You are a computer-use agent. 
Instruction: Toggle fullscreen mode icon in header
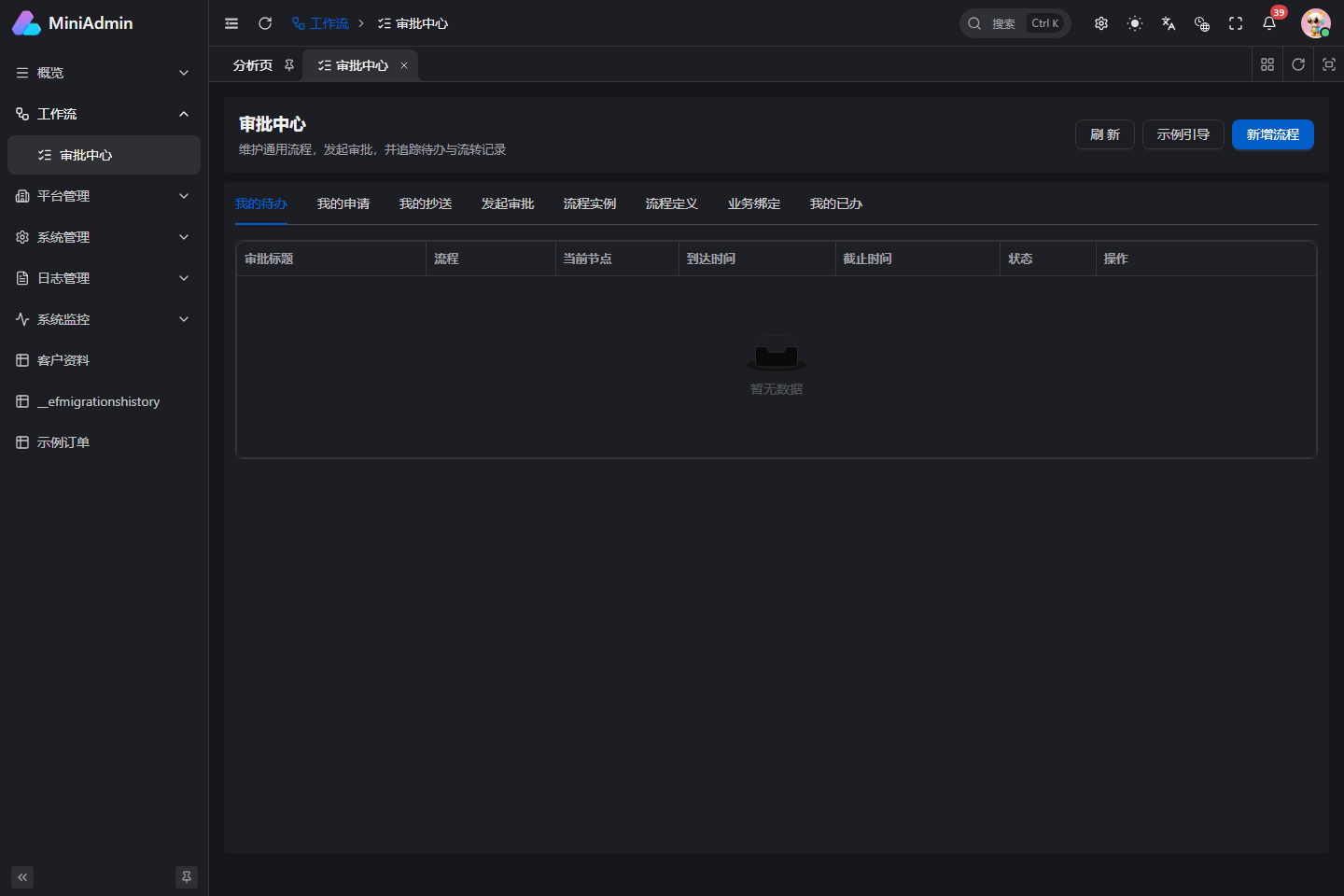pos(1236,23)
